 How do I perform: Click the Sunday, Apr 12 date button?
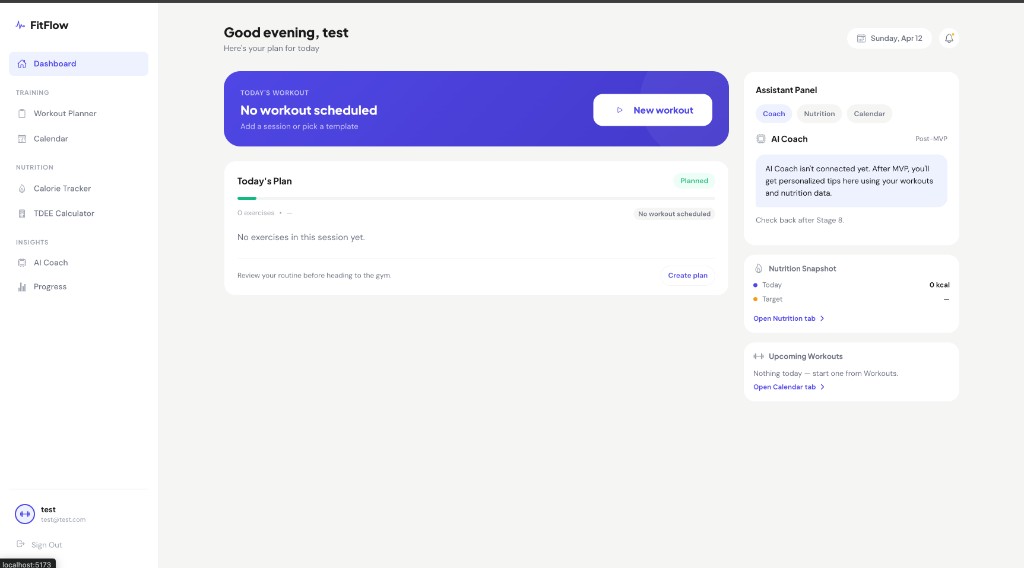tap(889, 39)
